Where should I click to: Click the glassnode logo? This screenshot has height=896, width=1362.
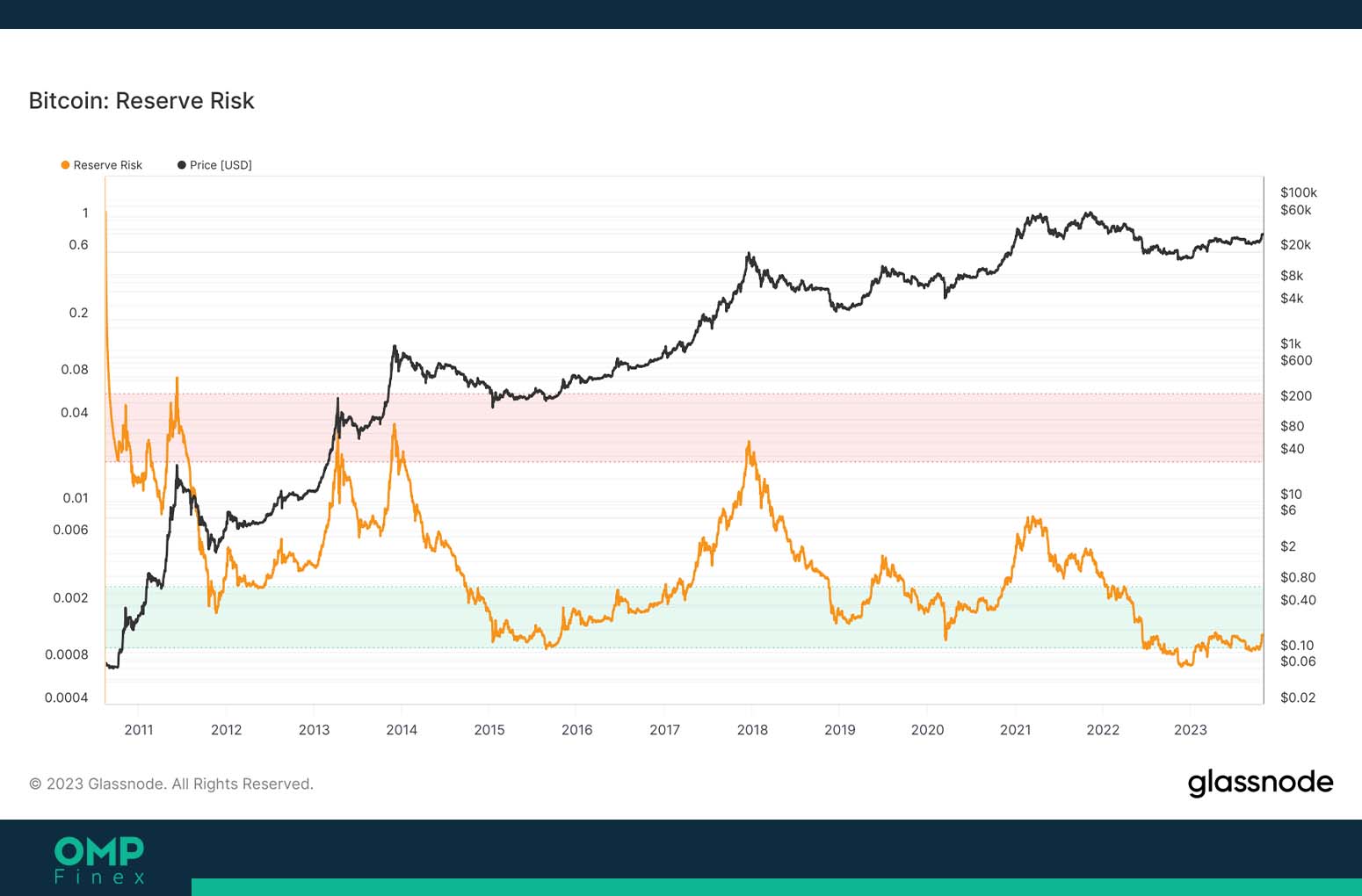pyautogui.click(x=1260, y=782)
